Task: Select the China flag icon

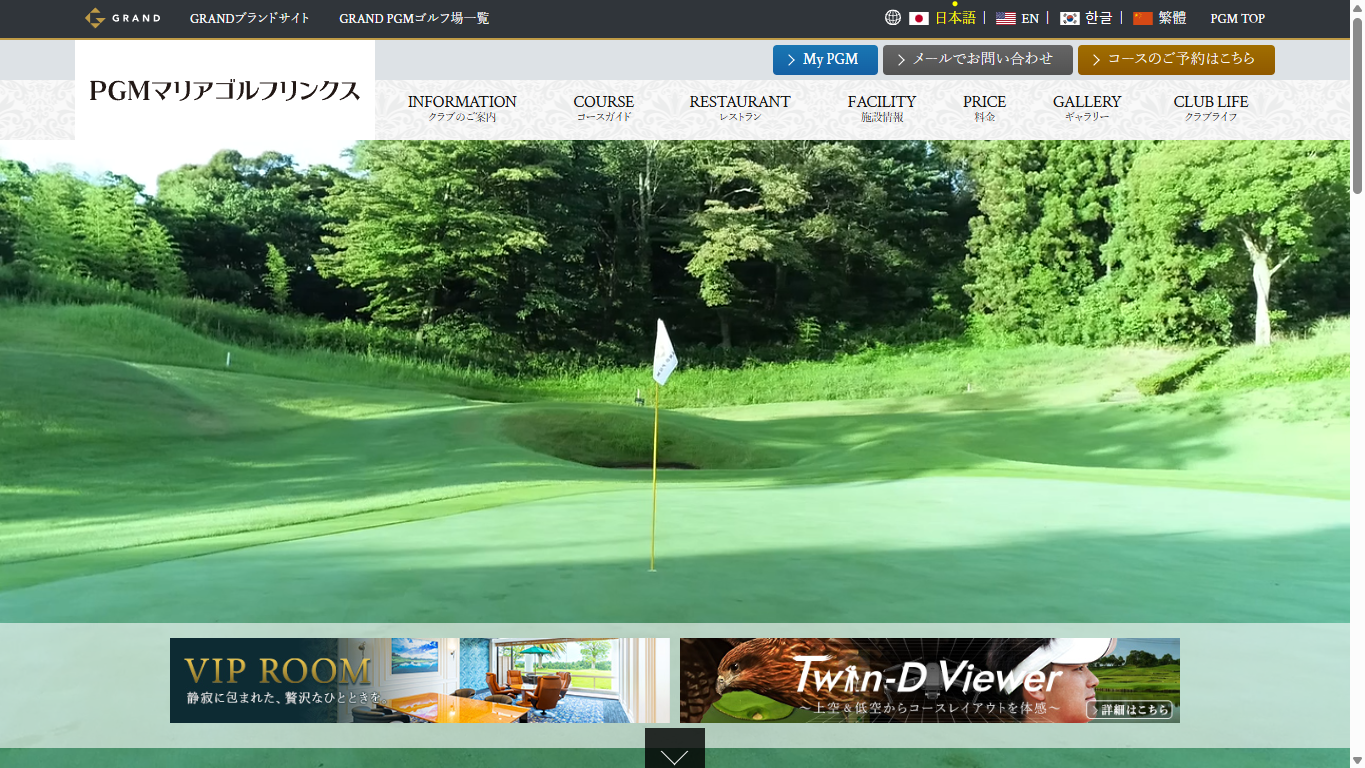Action: (x=1143, y=18)
